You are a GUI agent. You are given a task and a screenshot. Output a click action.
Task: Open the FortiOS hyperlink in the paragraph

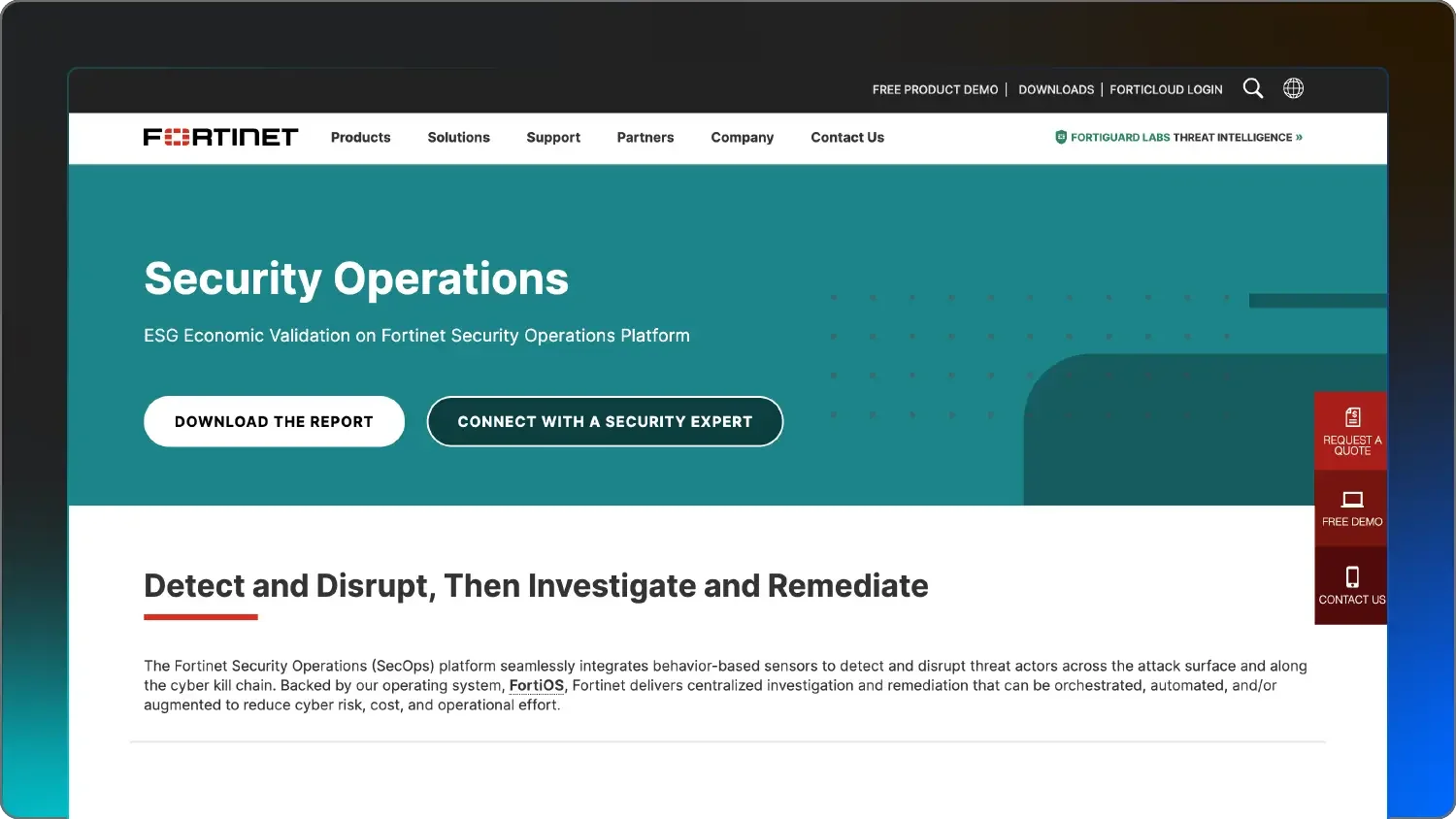click(x=537, y=685)
